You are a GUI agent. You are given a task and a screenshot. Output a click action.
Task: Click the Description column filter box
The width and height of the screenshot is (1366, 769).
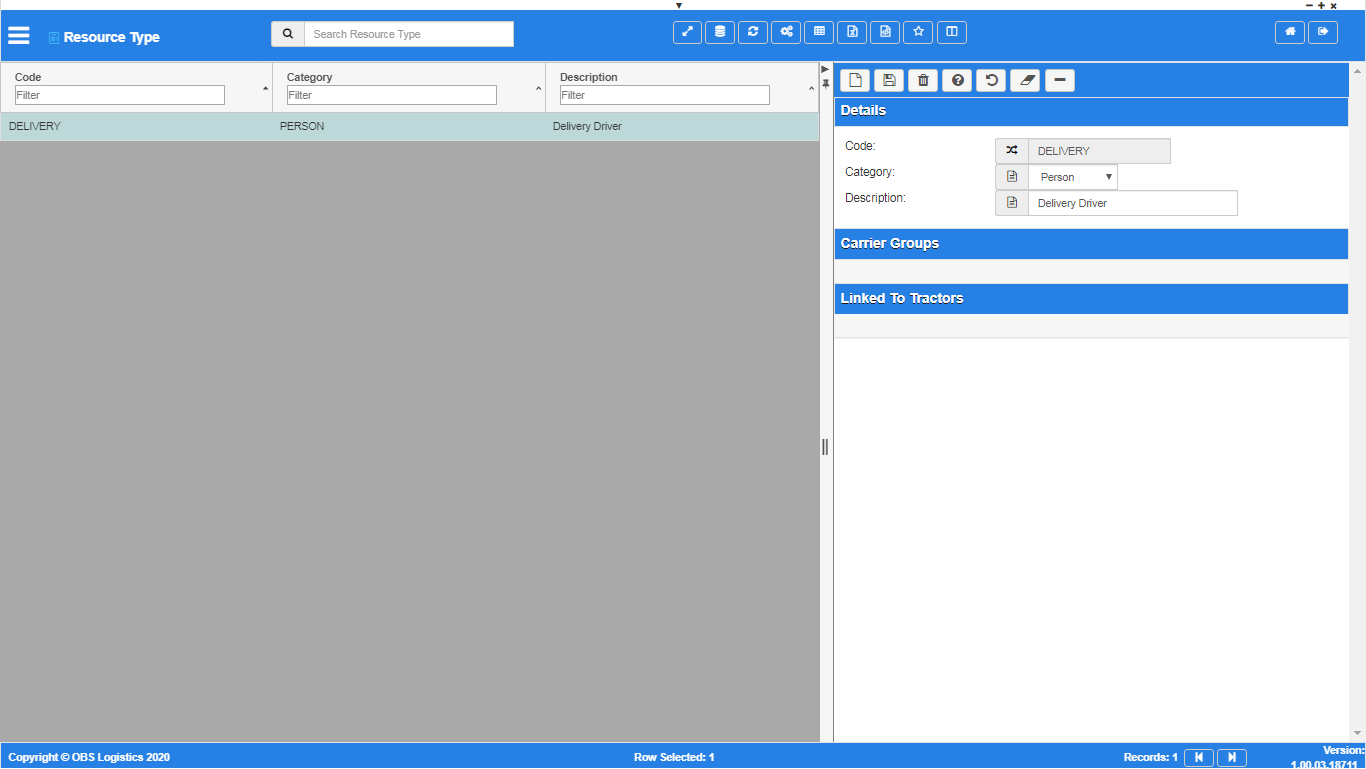coord(665,95)
